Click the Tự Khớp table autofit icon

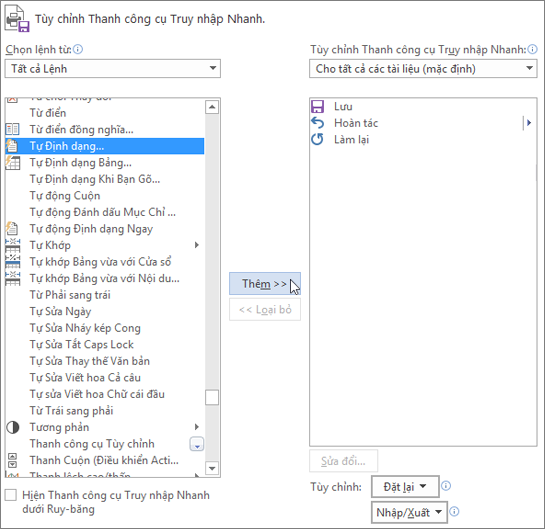13,245
